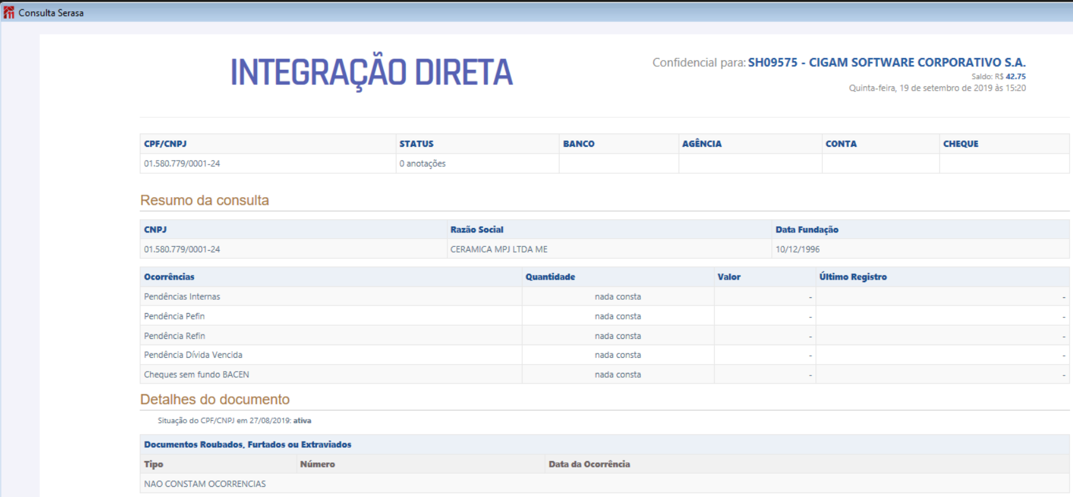Select the Pendência Dívida Vencida row label
Viewport: 1073px width, 501px height.
[193, 355]
